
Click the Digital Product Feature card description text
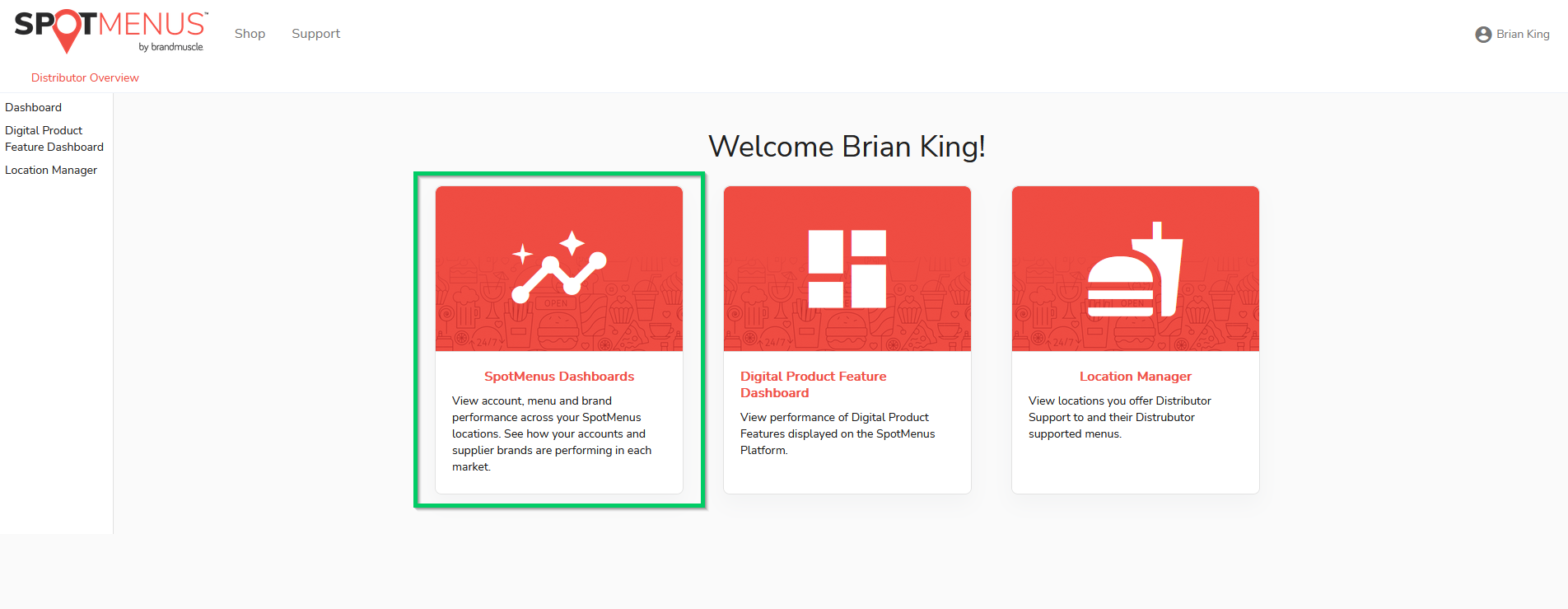[x=837, y=433]
